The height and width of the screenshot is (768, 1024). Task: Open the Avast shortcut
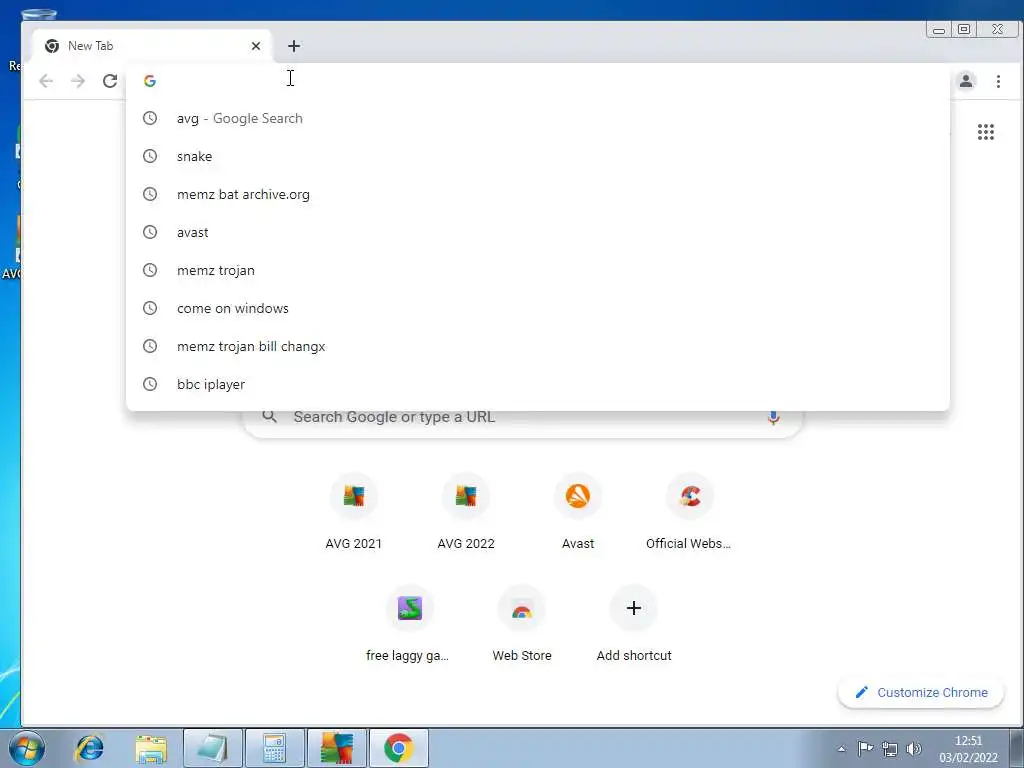coord(578,512)
